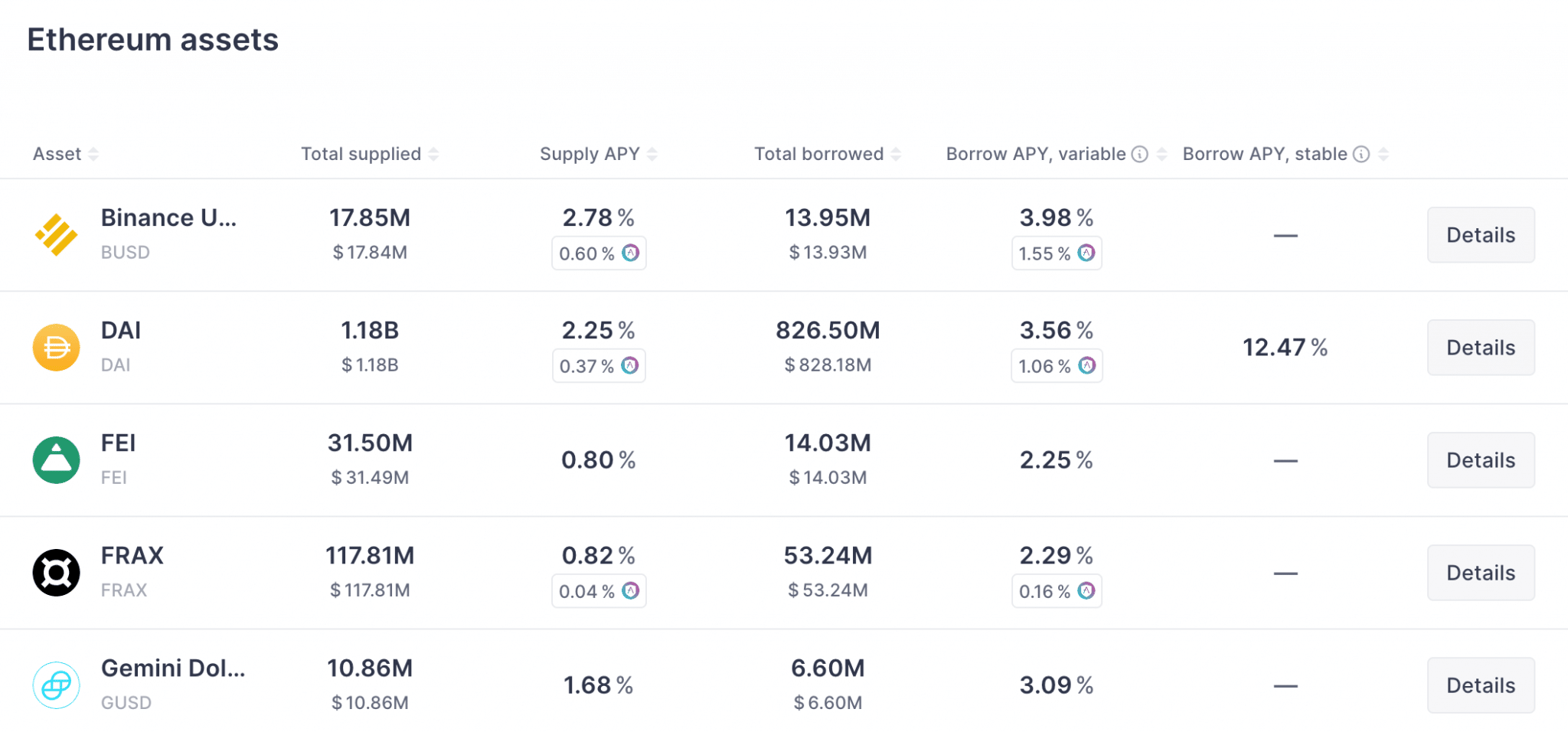This screenshot has height=732, width=1568.
Task: Click the FRAX token icon
Action: tap(56, 573)
